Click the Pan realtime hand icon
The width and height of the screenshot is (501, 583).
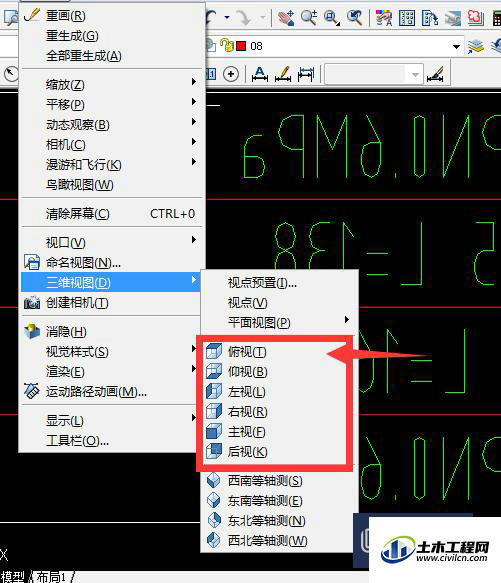pyautogui.click(x=286, y=17)
